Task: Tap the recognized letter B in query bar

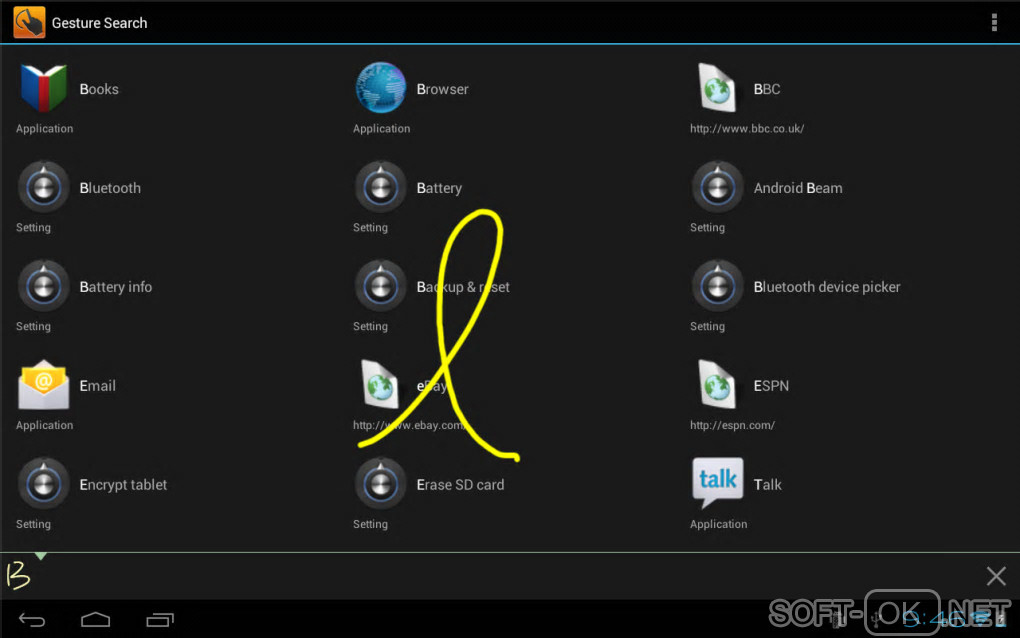Action: tap(18, 576)
